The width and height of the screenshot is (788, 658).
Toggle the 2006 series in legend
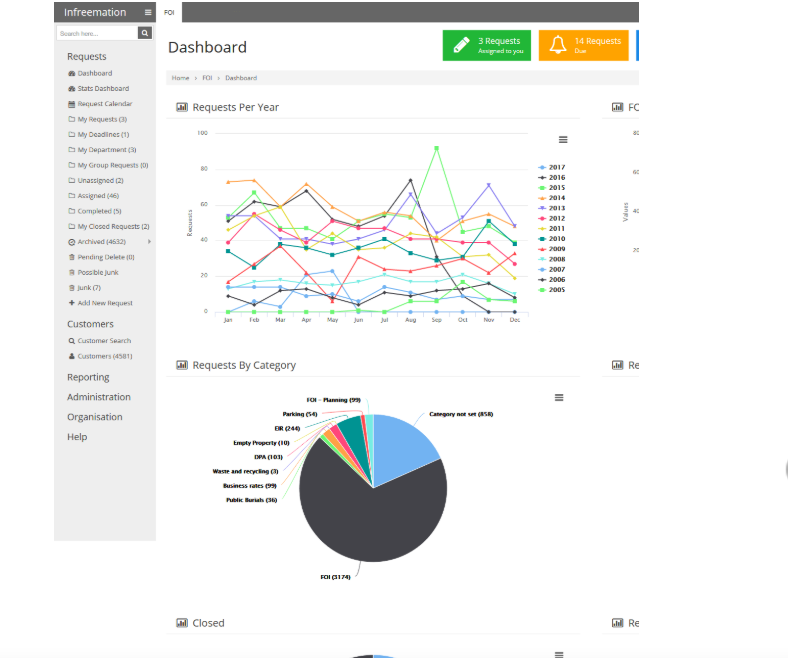click(x=552, y=280)
